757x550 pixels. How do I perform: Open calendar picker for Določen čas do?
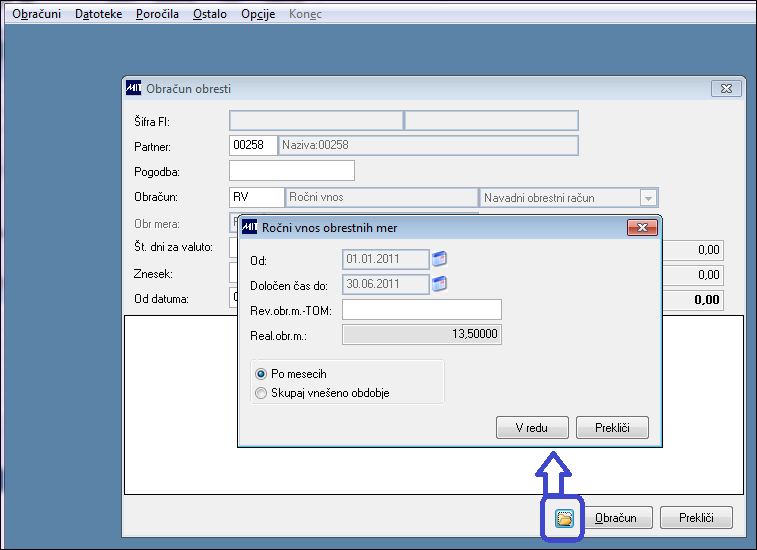click(439, 283)
